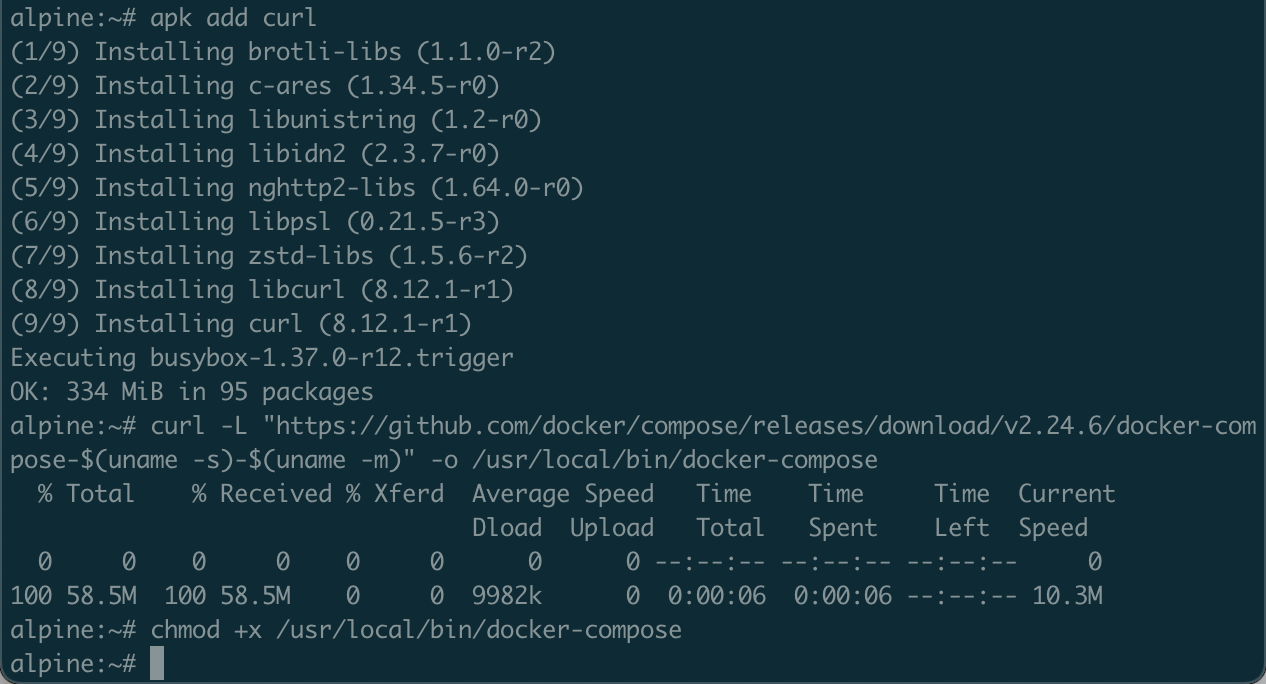Click the c-ares package name

pyautogui.click(x=290, y=85)
